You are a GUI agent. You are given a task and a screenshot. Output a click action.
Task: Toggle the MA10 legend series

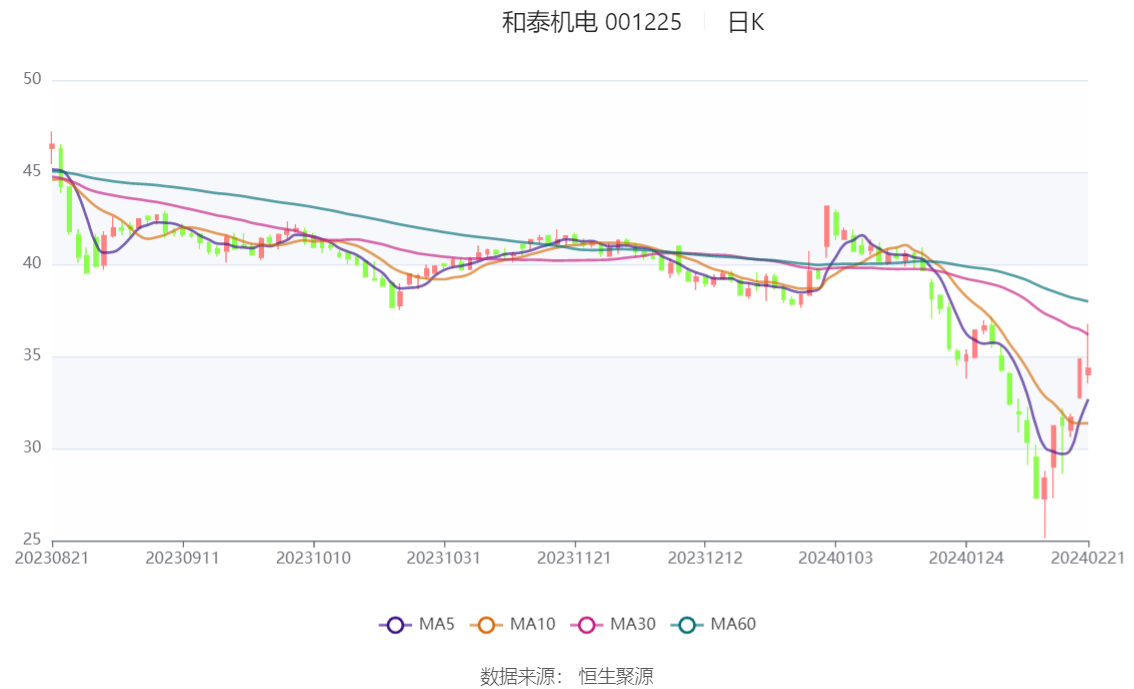[513, 625]
